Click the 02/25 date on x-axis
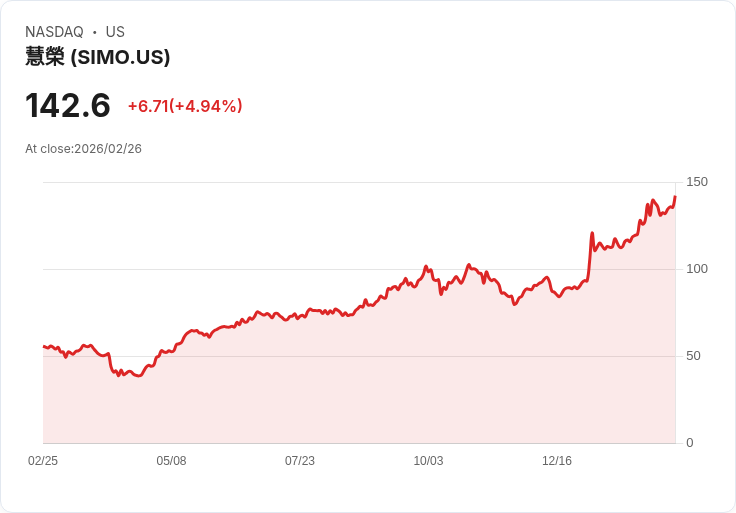 pos(43,461)
